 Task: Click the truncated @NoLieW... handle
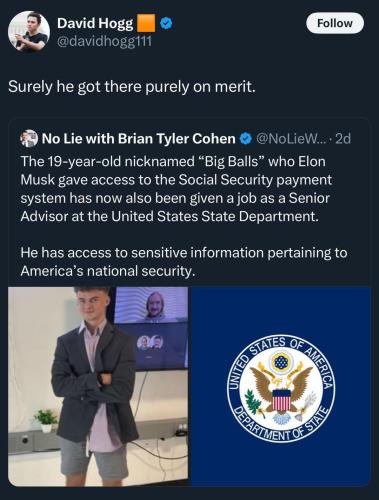click(x=289, y=139)
